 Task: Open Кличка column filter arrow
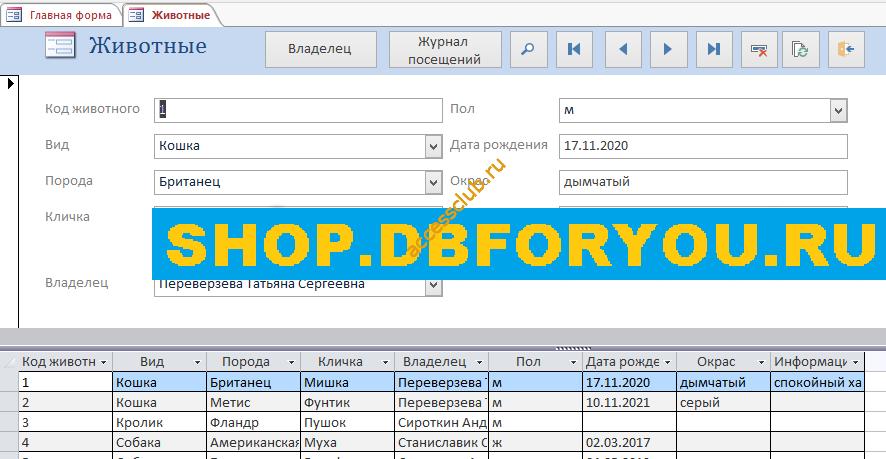(385, 362)
